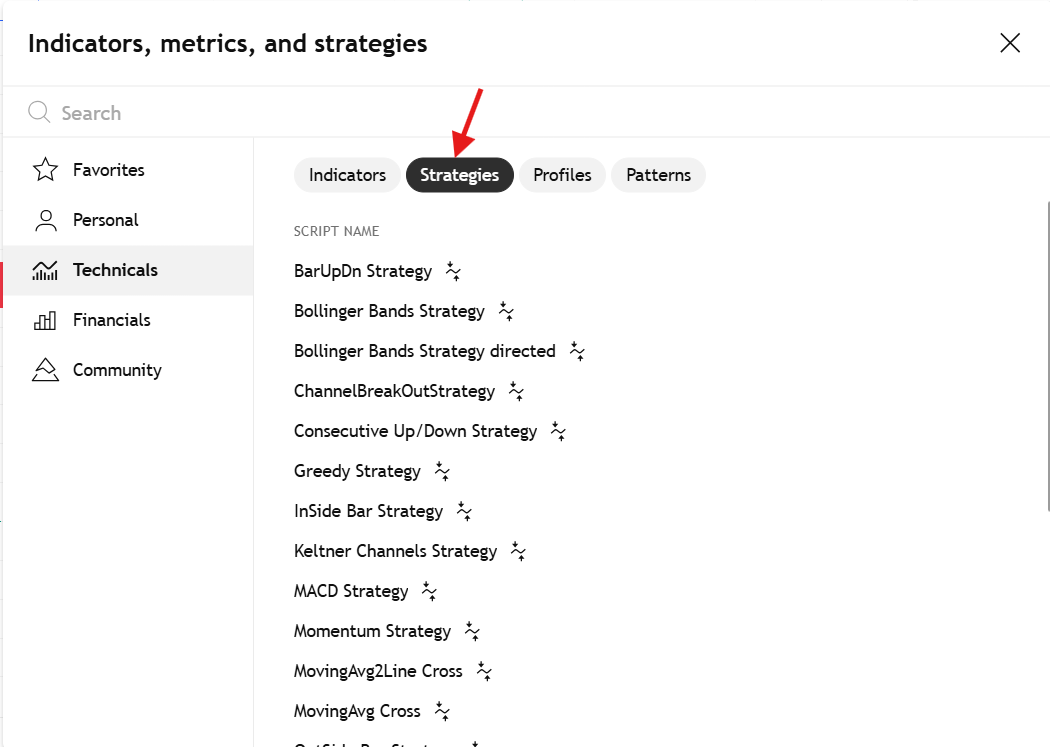Click the search magnifier icon
The width and height of the screenshot is (1050, 747).
[39, 112]
